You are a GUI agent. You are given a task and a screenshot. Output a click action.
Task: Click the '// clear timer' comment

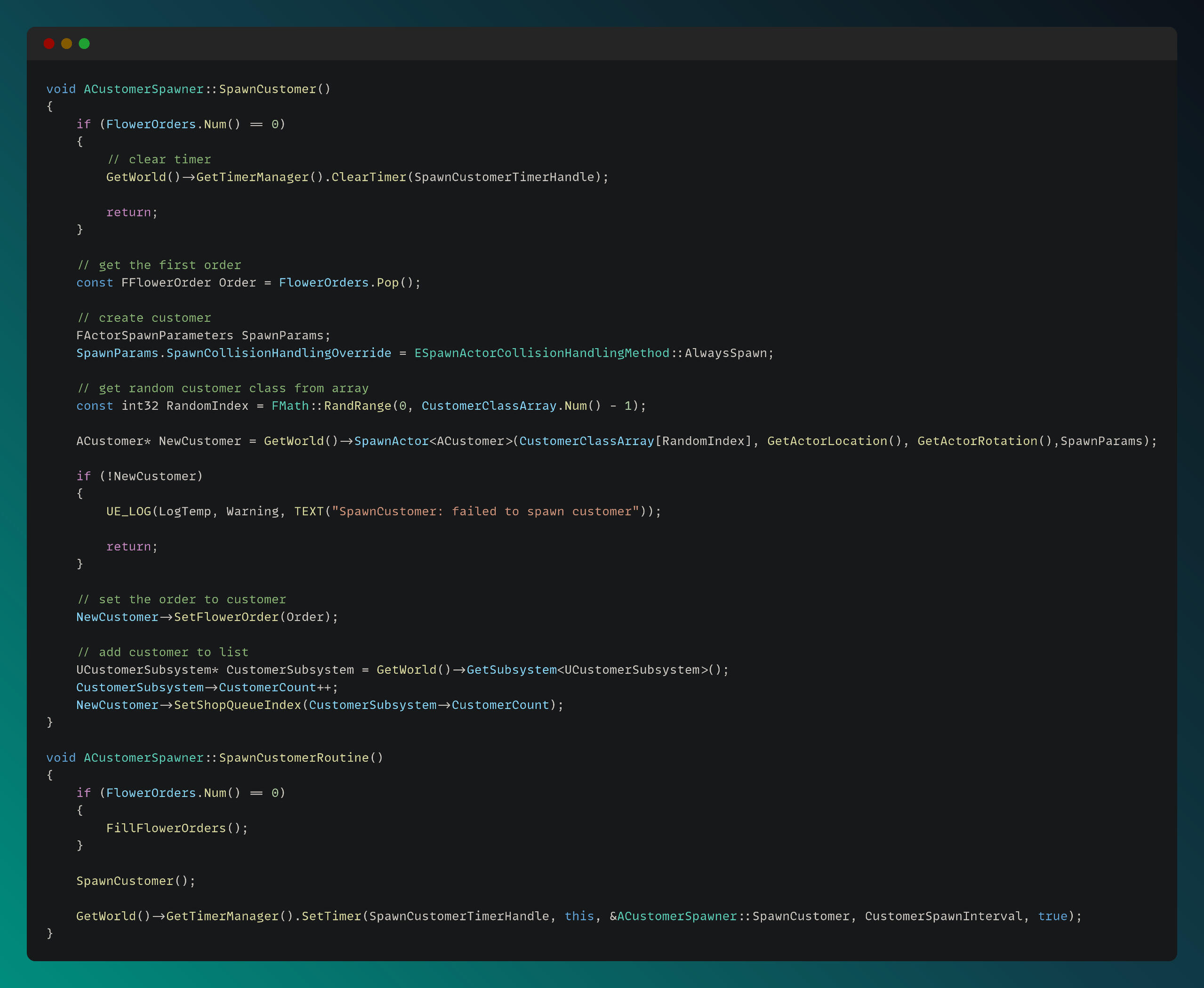(x=159, y=160)
